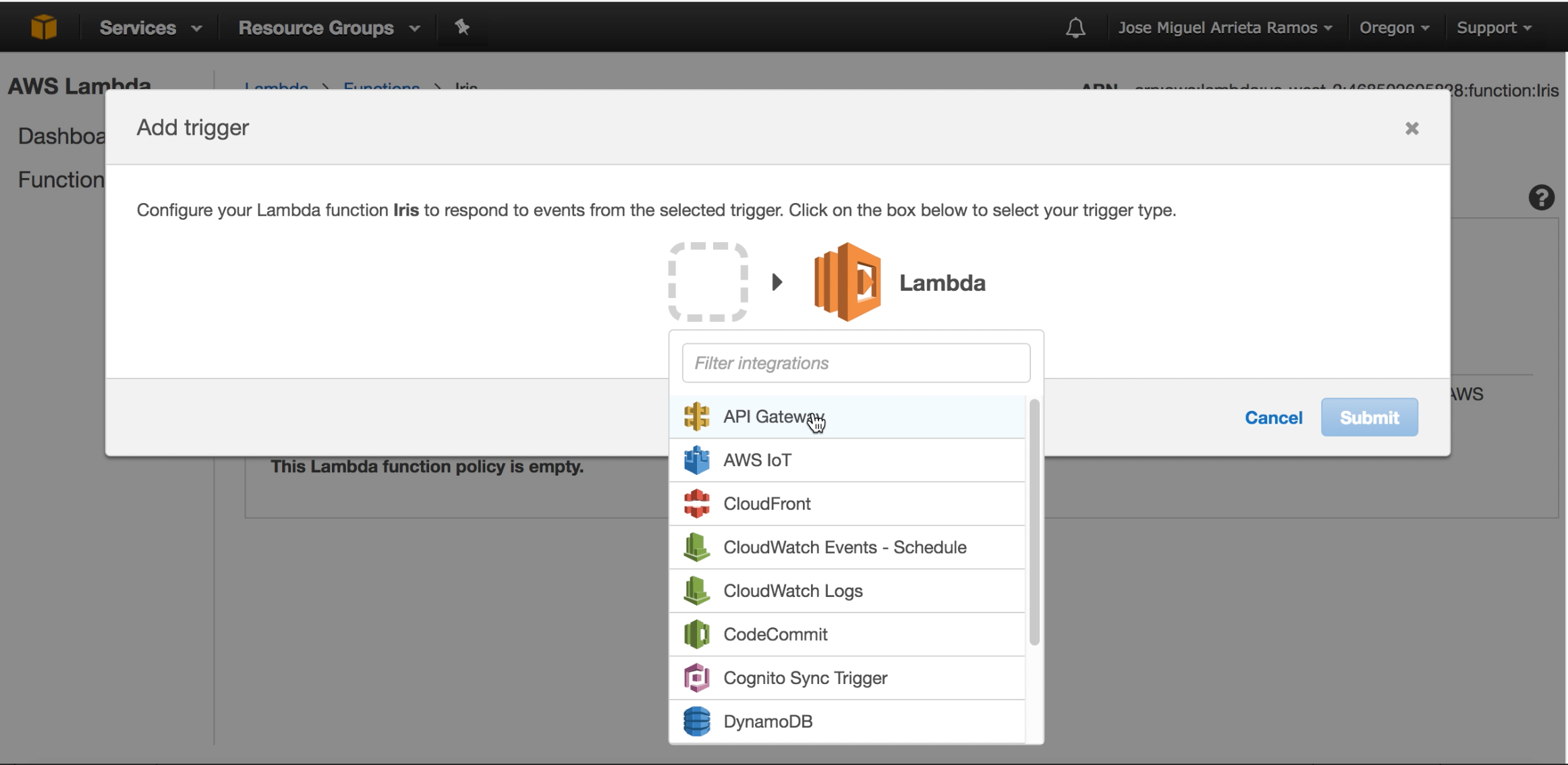
Task: Select the Cognito Sync Trigger icon
Action: 696,677
